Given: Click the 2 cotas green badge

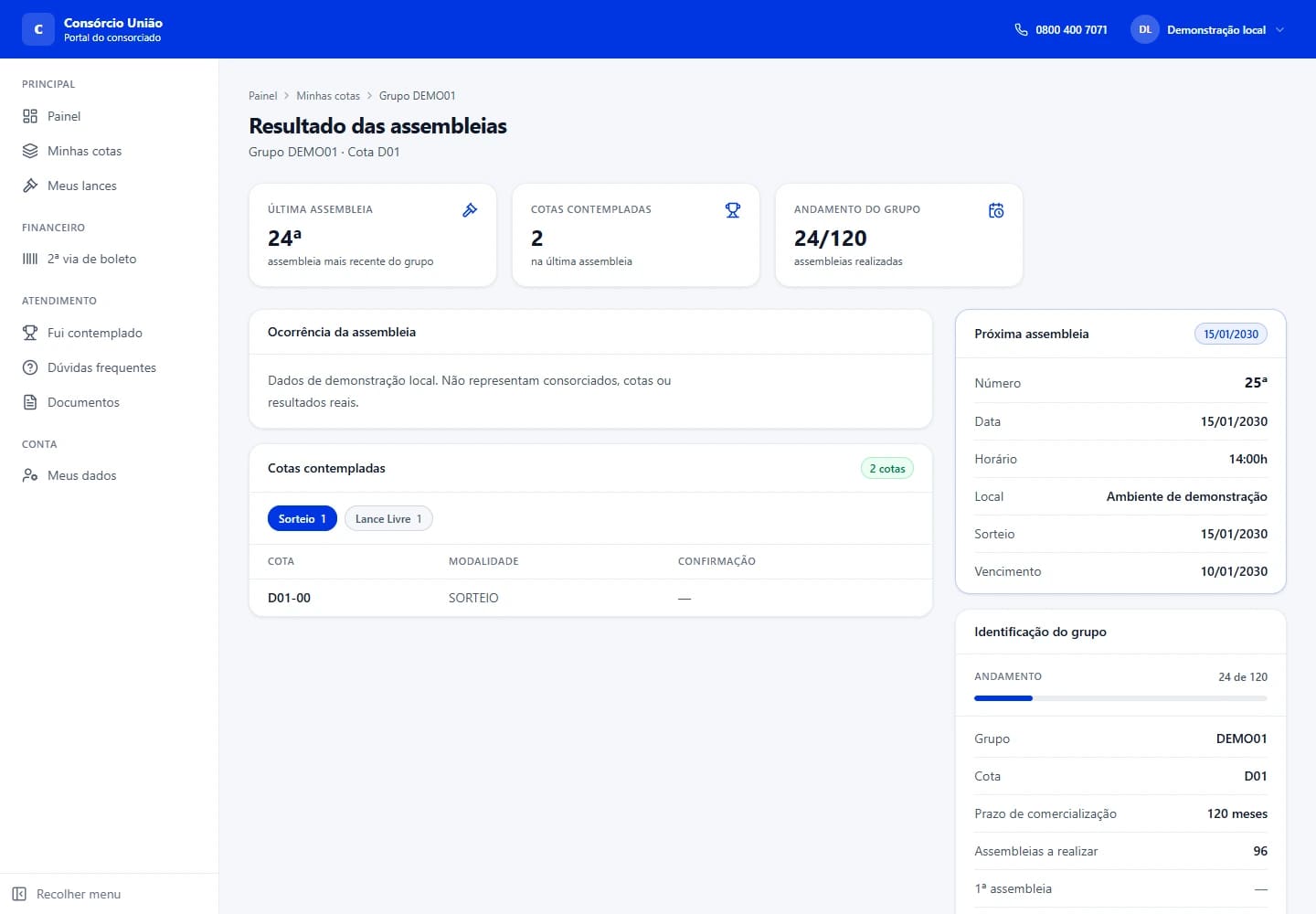Looking at the screenshot, I should click(x=887, y=468).
